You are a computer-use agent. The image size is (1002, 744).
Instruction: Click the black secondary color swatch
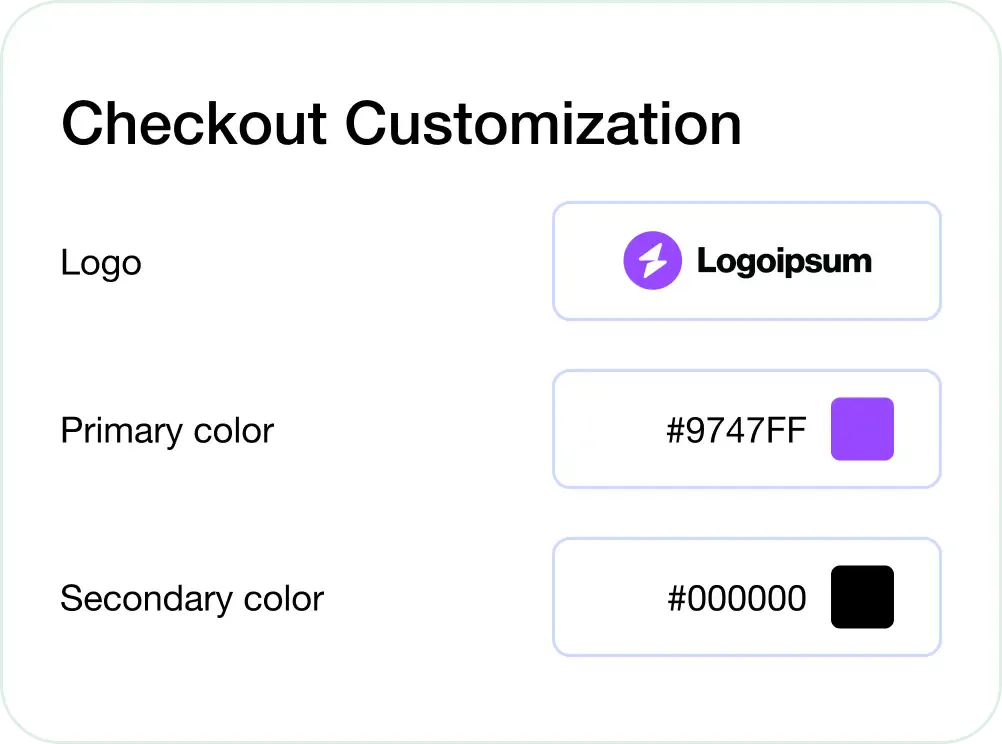point(862,596)
